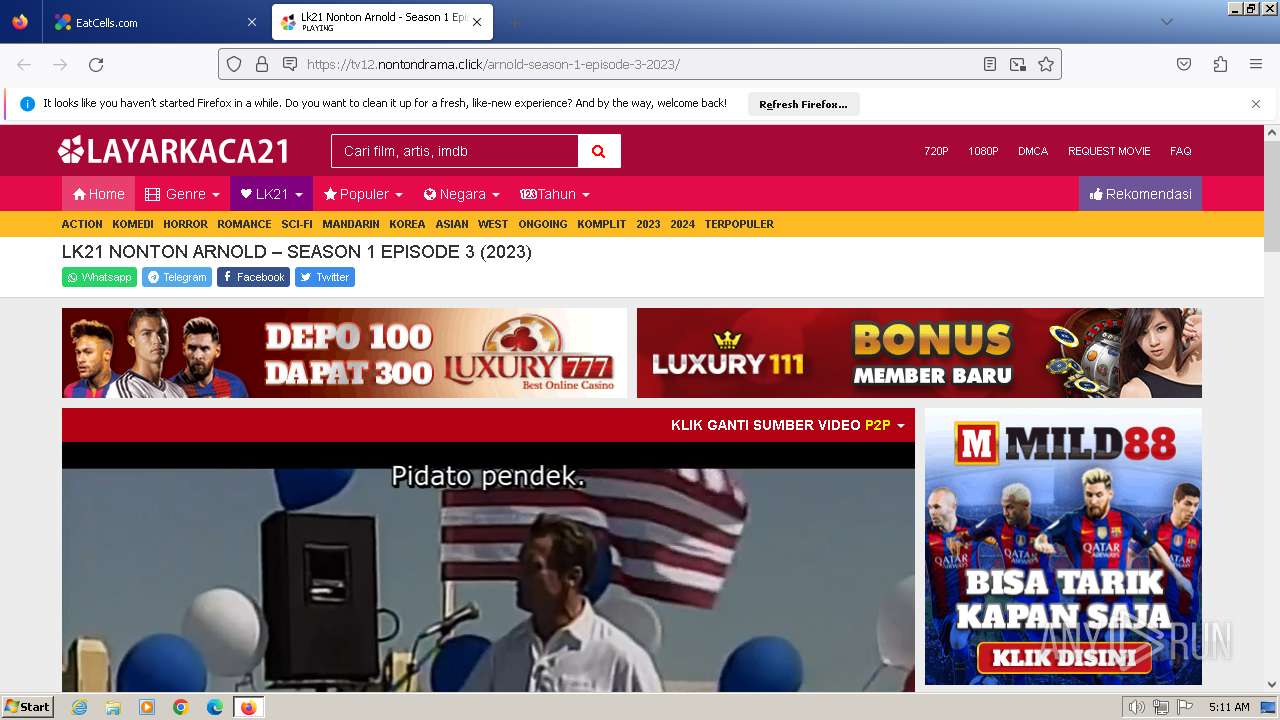The image size is (1280, 720).
Task: Open a new tab with the plus button
Action: [x=514, y=22]
